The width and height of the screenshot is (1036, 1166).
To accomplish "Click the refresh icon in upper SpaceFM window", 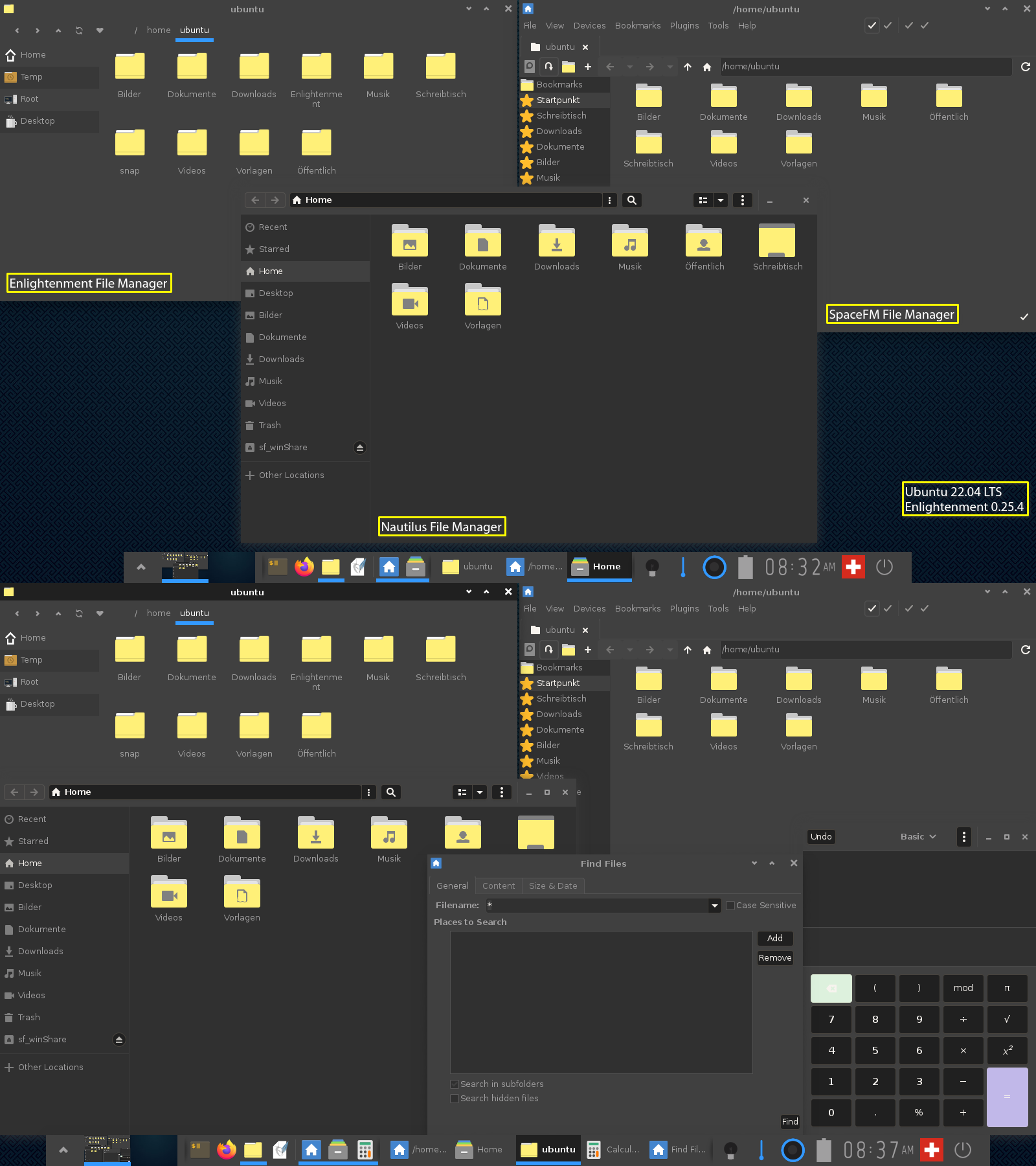I will click(x=1026, y=67).
